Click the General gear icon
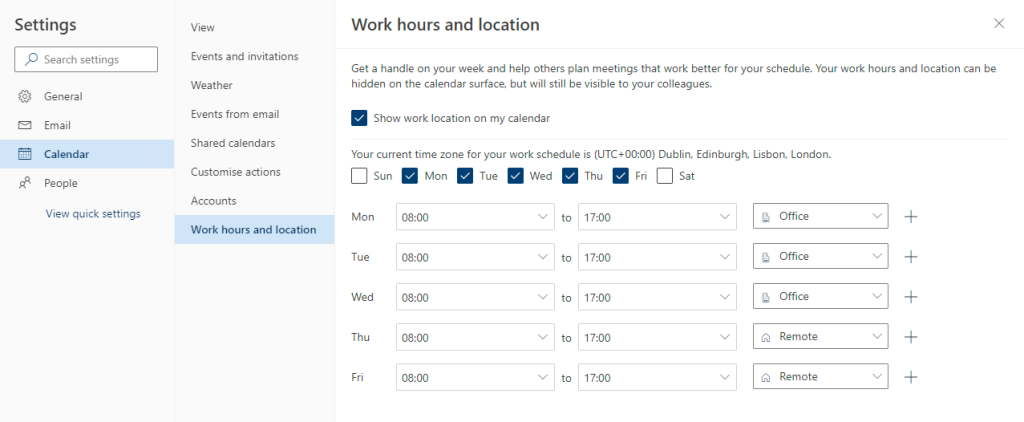The width and height of the screenshot is (1024, 422). pyautogui.click(x=25, y=97)
